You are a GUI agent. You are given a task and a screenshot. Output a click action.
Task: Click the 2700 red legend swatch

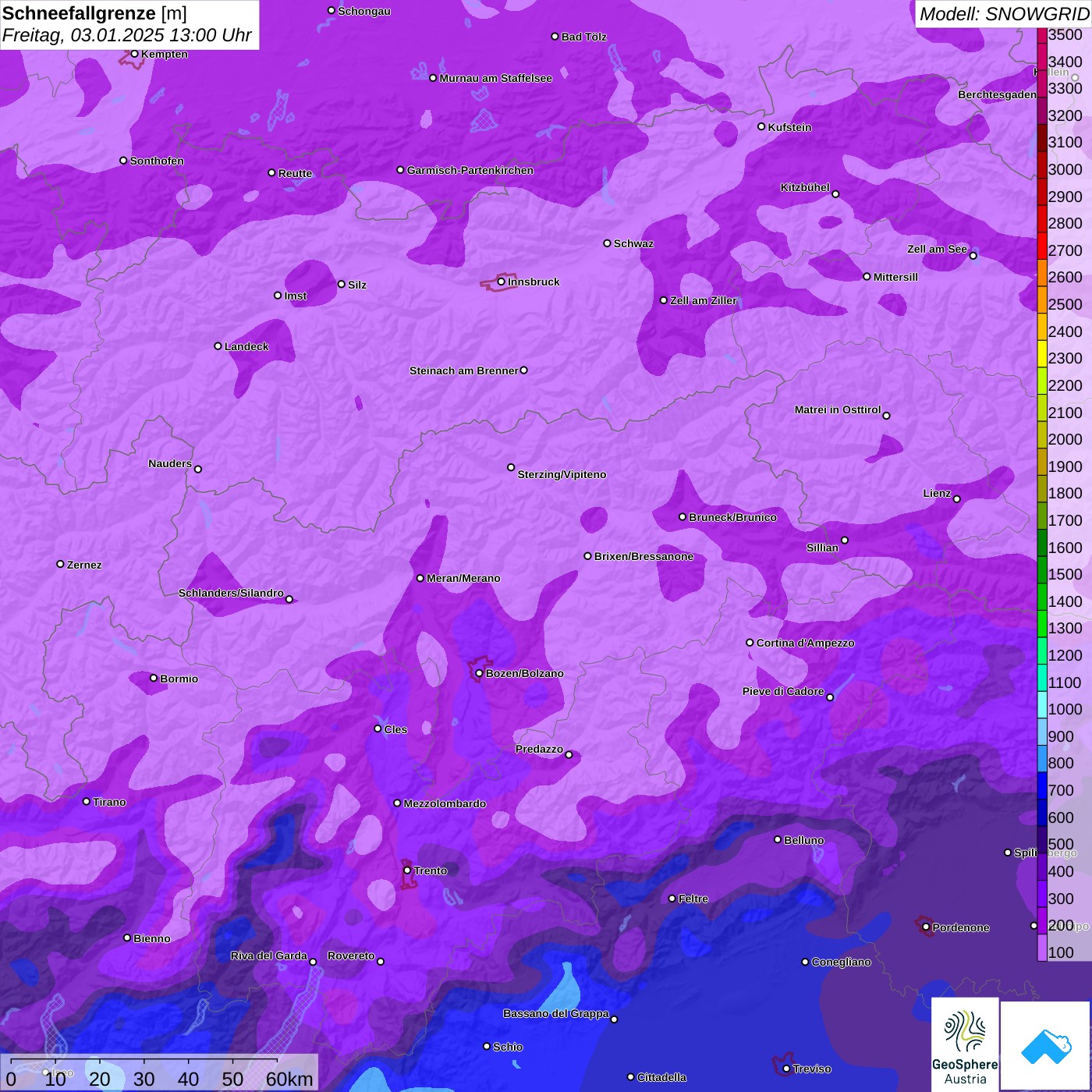click(x=1042, y=246)
